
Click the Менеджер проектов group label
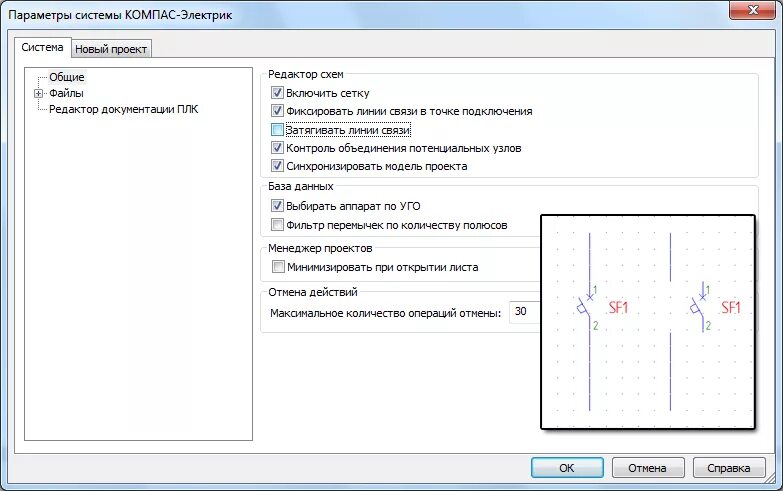[x=320, y=248]
